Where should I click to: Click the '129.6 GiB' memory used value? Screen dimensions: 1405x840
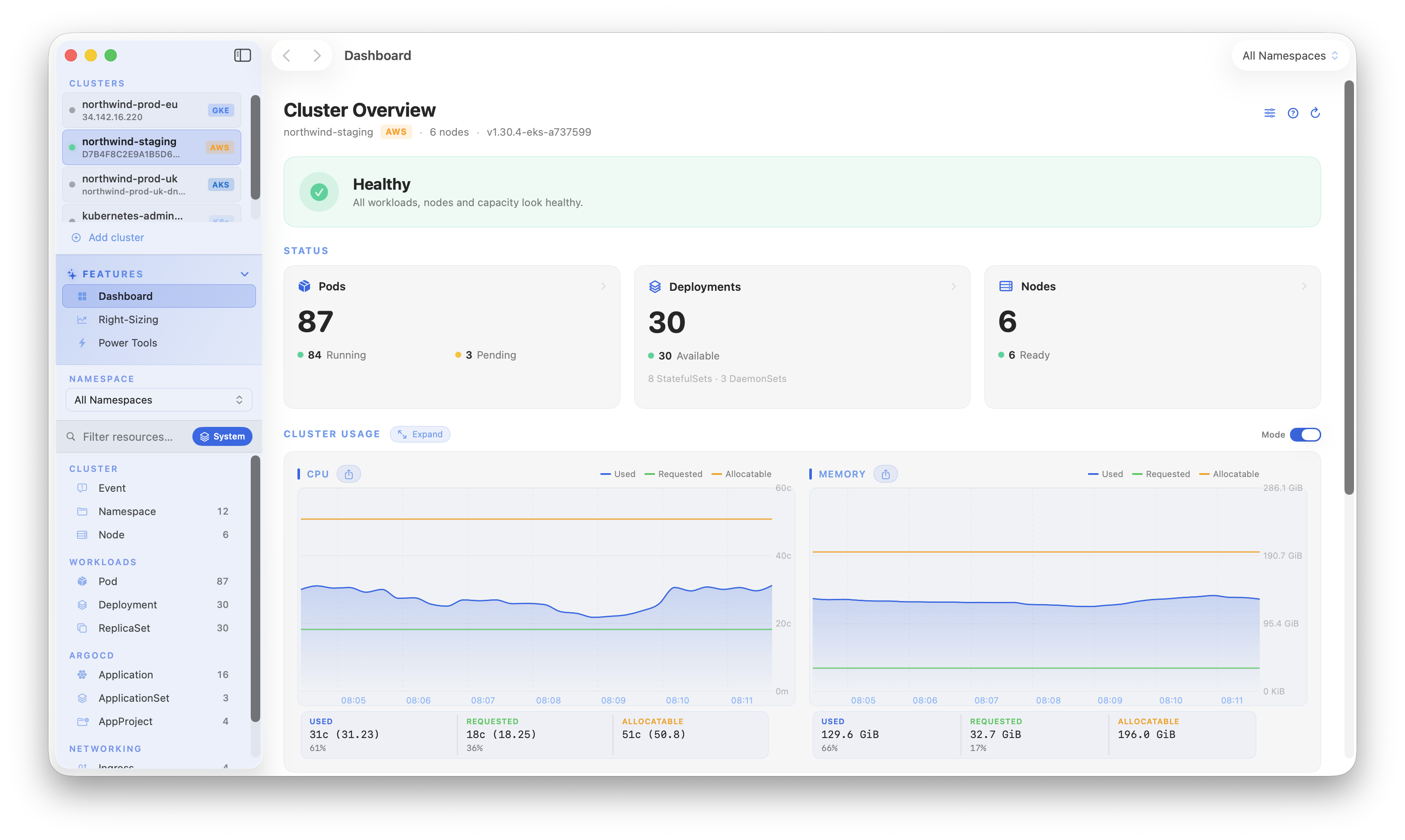(x=850, y=734)
